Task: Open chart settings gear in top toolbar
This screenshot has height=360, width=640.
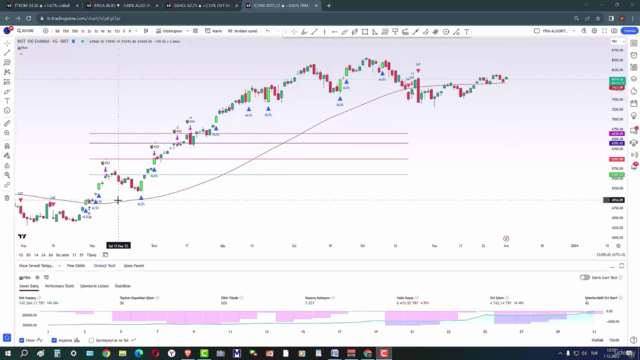Action: point(594,31)
